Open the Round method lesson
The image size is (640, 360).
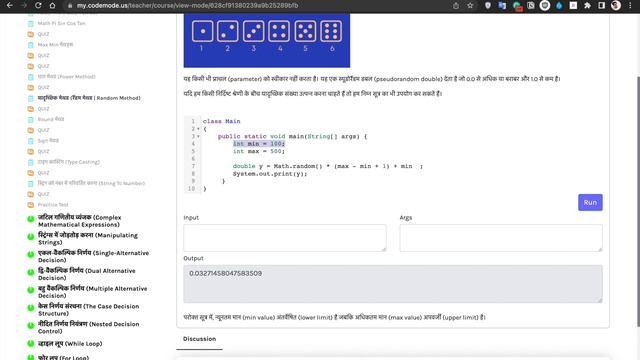[51, 119]
